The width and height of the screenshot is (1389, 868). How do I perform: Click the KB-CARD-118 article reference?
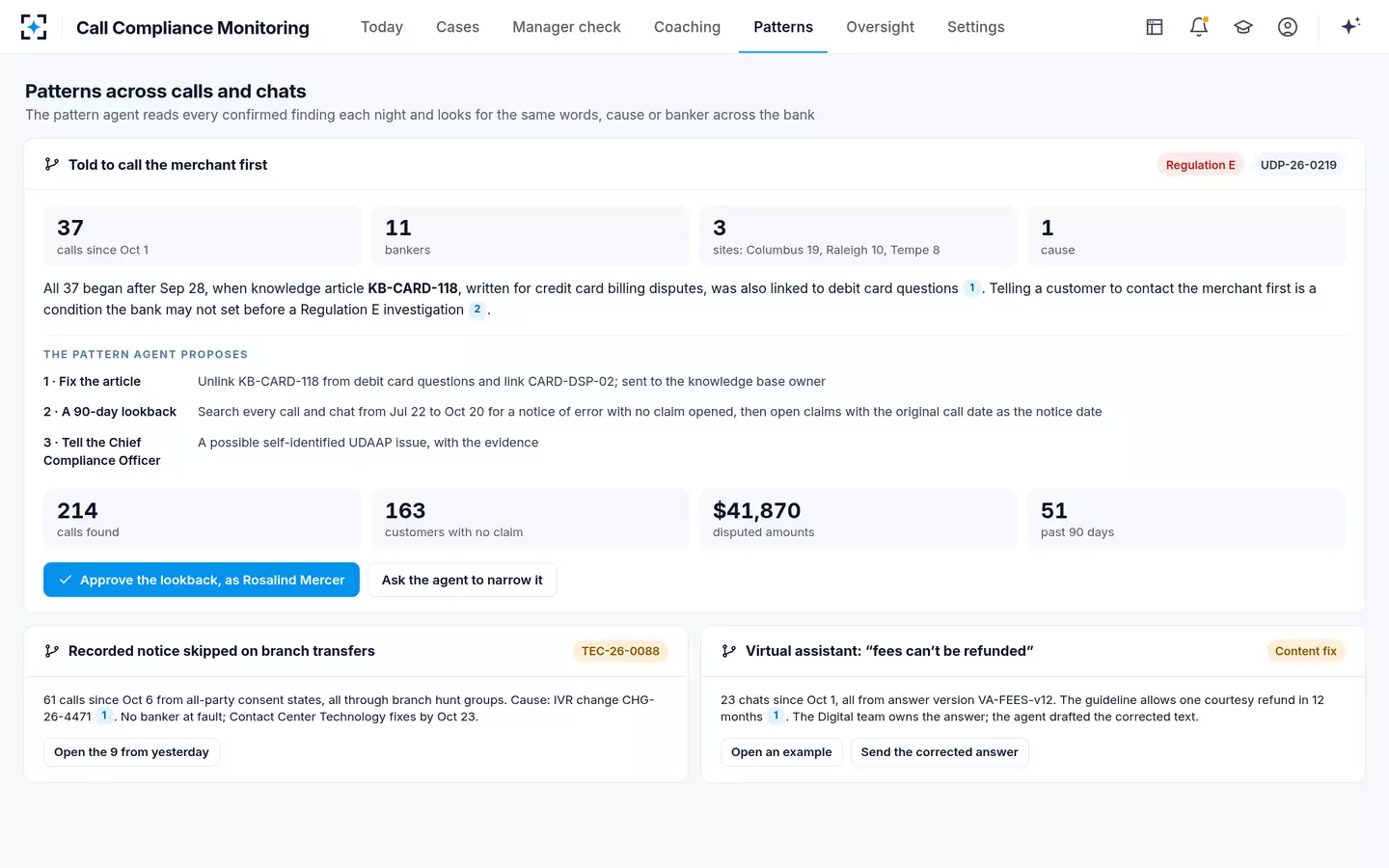(x=413, y=287)
